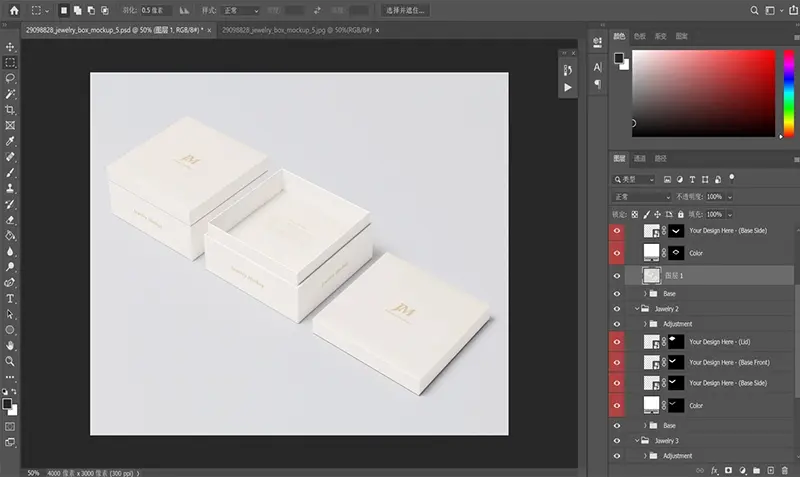Toggle the lock transparent pixels checkerboard icon
This screenshot has height=477, width=800.
[x=635, y=215]
